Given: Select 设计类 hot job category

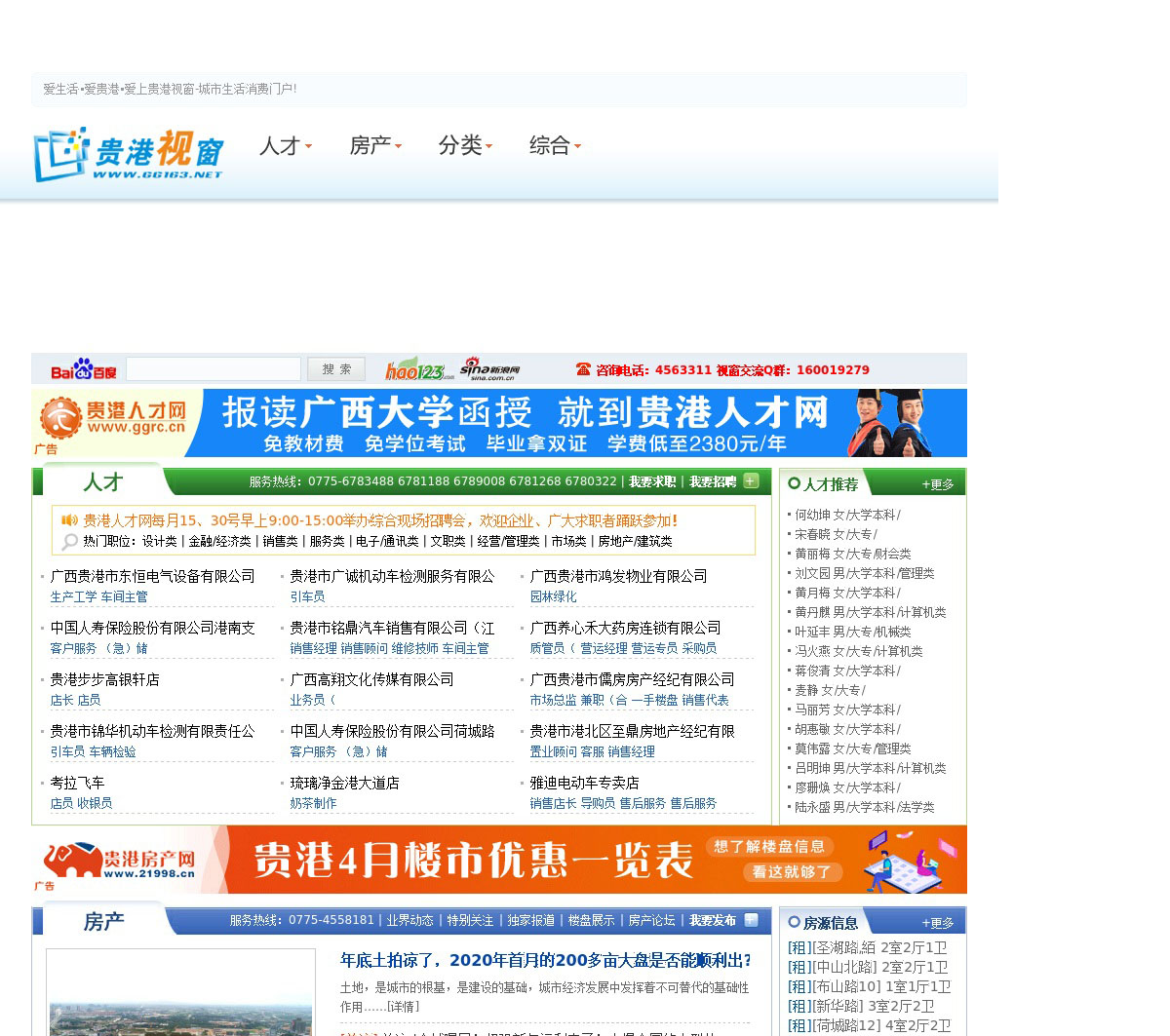Looking at the screenshot, I should coord(159,541).
